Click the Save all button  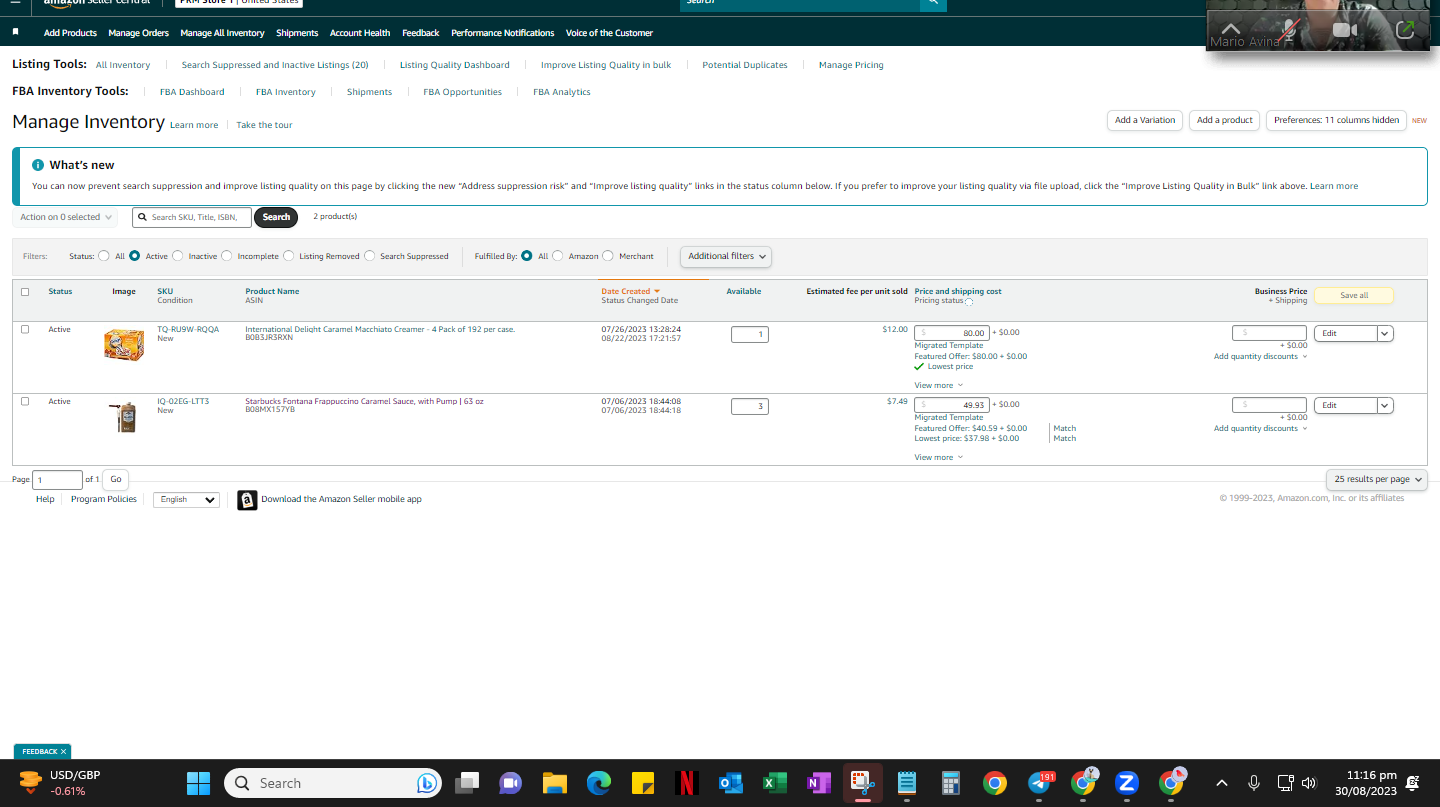[1354, 296]
